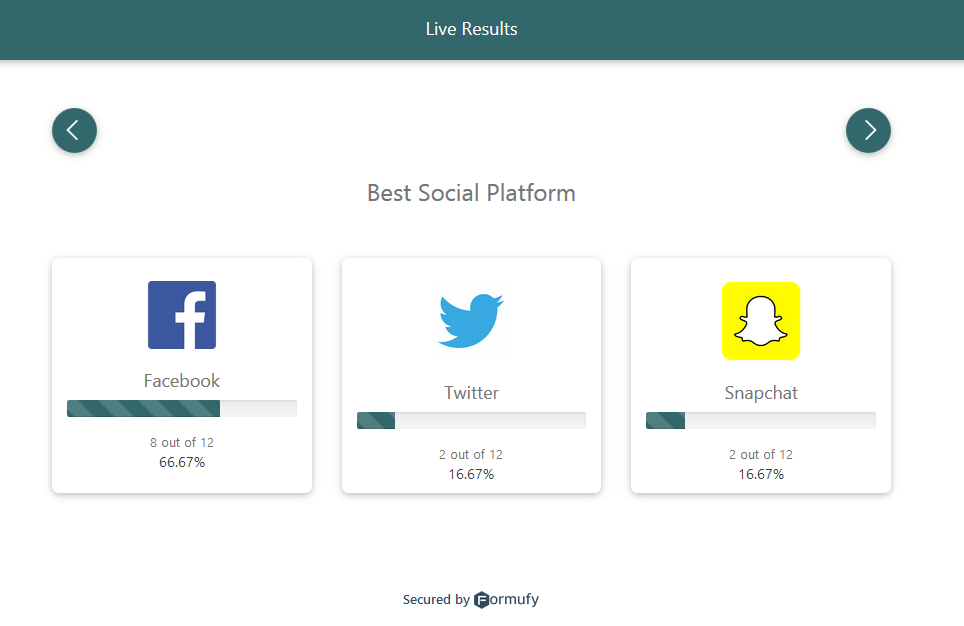Click the Snapchat progress bar
This screenshot has width=964, height=626.
[760, 420]
